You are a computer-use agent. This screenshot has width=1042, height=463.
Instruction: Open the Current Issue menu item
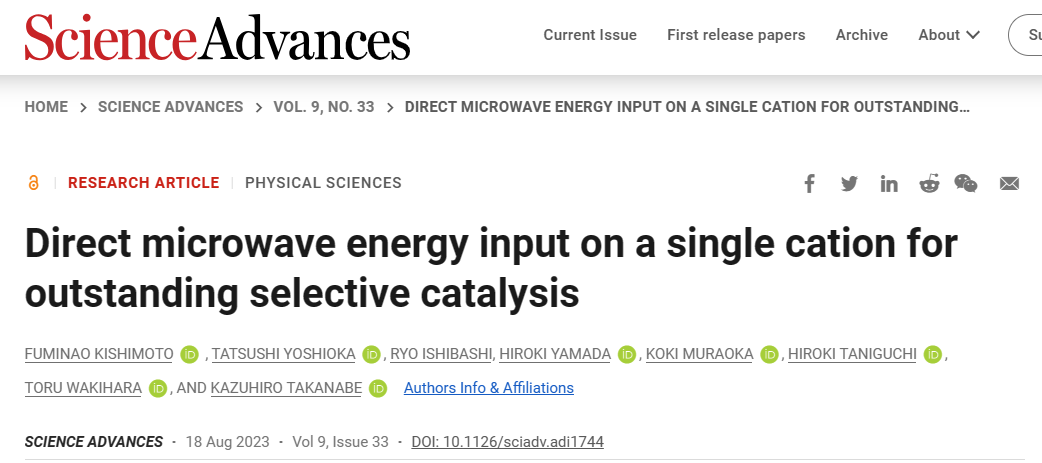tap(590, 35)
